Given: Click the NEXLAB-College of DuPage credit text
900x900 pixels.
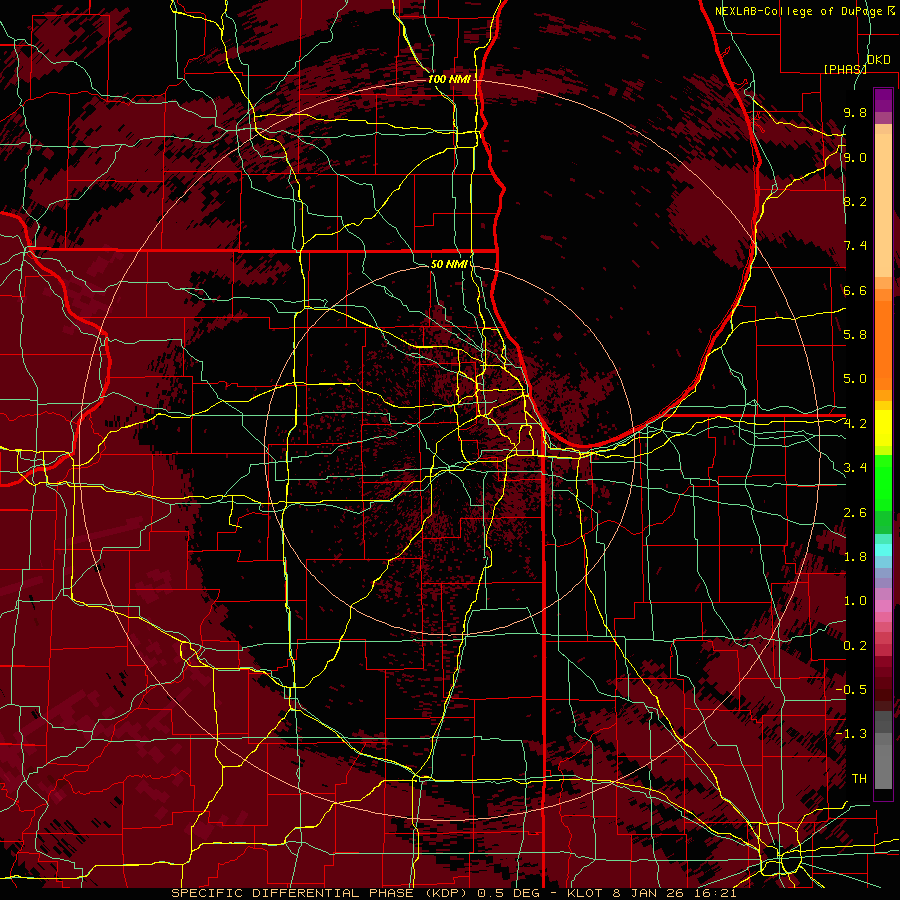Looking at the screenshot, I should tap(800, 11).
